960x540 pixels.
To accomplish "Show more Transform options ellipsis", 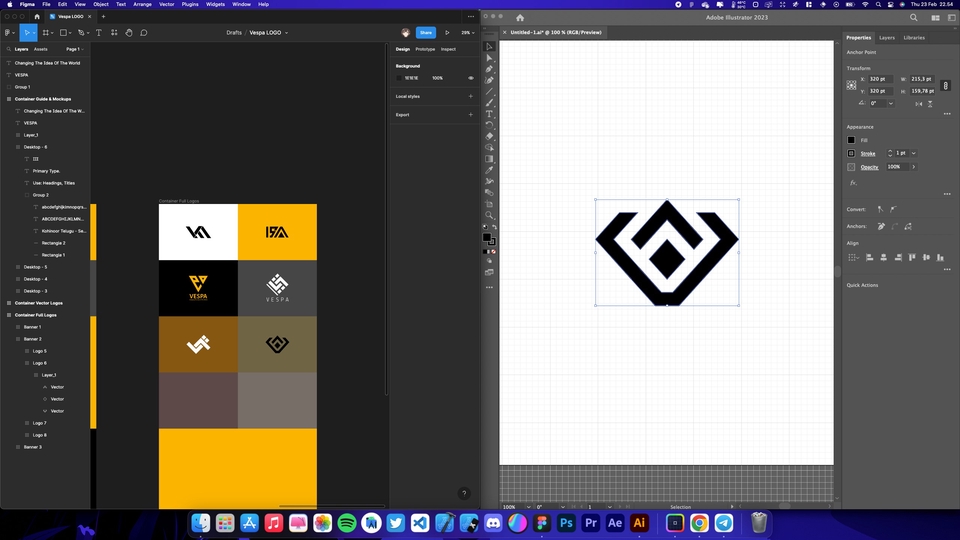I will (x=947, y=114).
